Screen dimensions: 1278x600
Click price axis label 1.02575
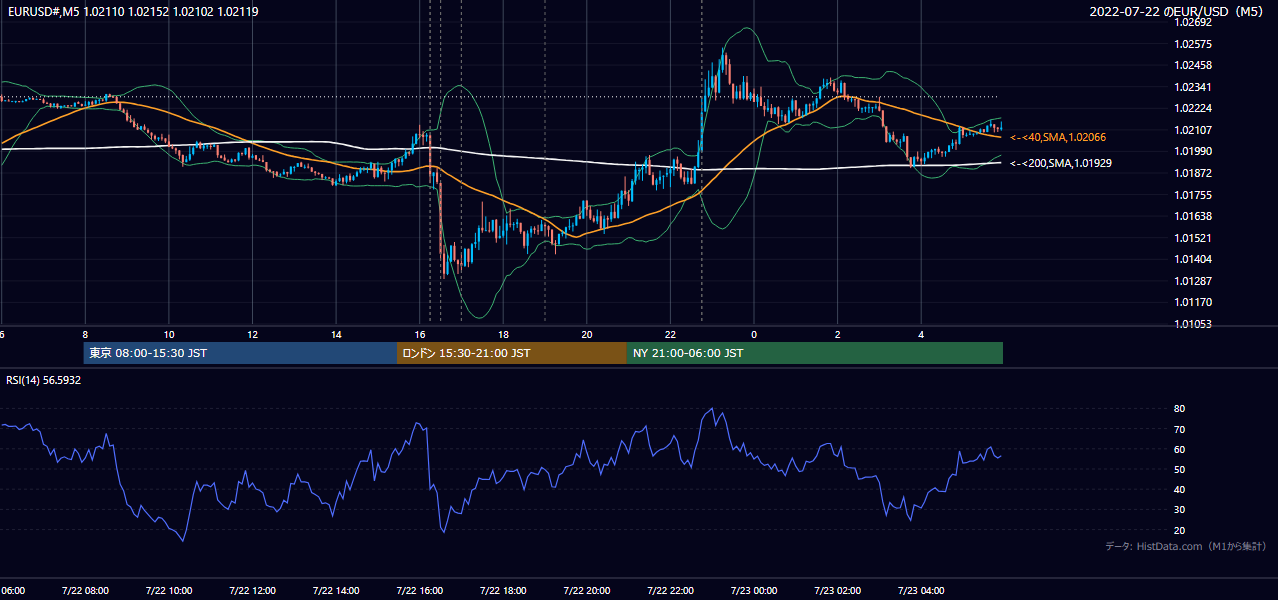tap(1192, 44)
